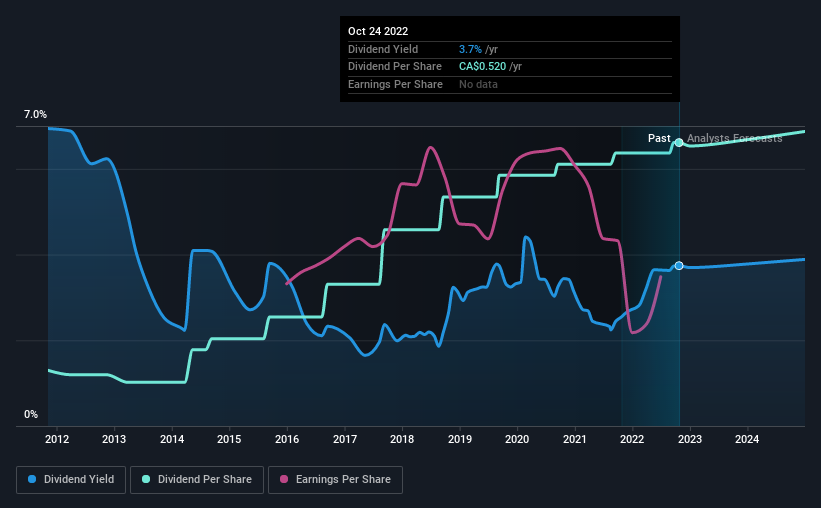Viewport: 821px width, 508px height.
Task: Select the Dividend Yield data point marker
Action: pos(679,266)
